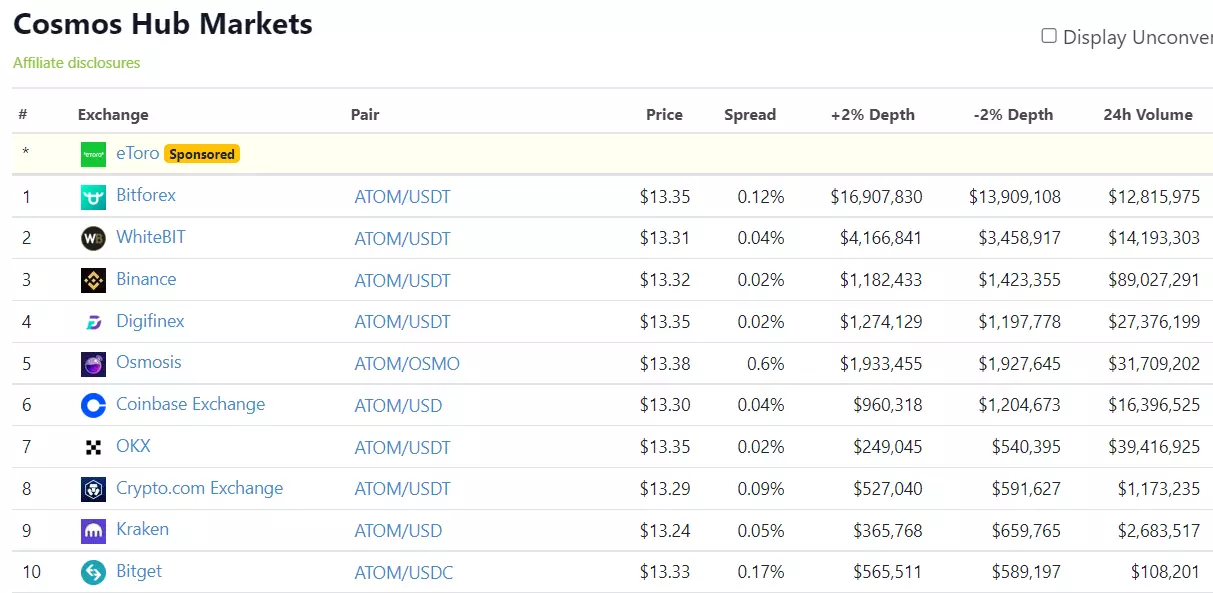Open the ATOM/USDC pair on Bitget
This screenshot has width=1213, height=593.
pyautogui.click(x=403, y=573)
